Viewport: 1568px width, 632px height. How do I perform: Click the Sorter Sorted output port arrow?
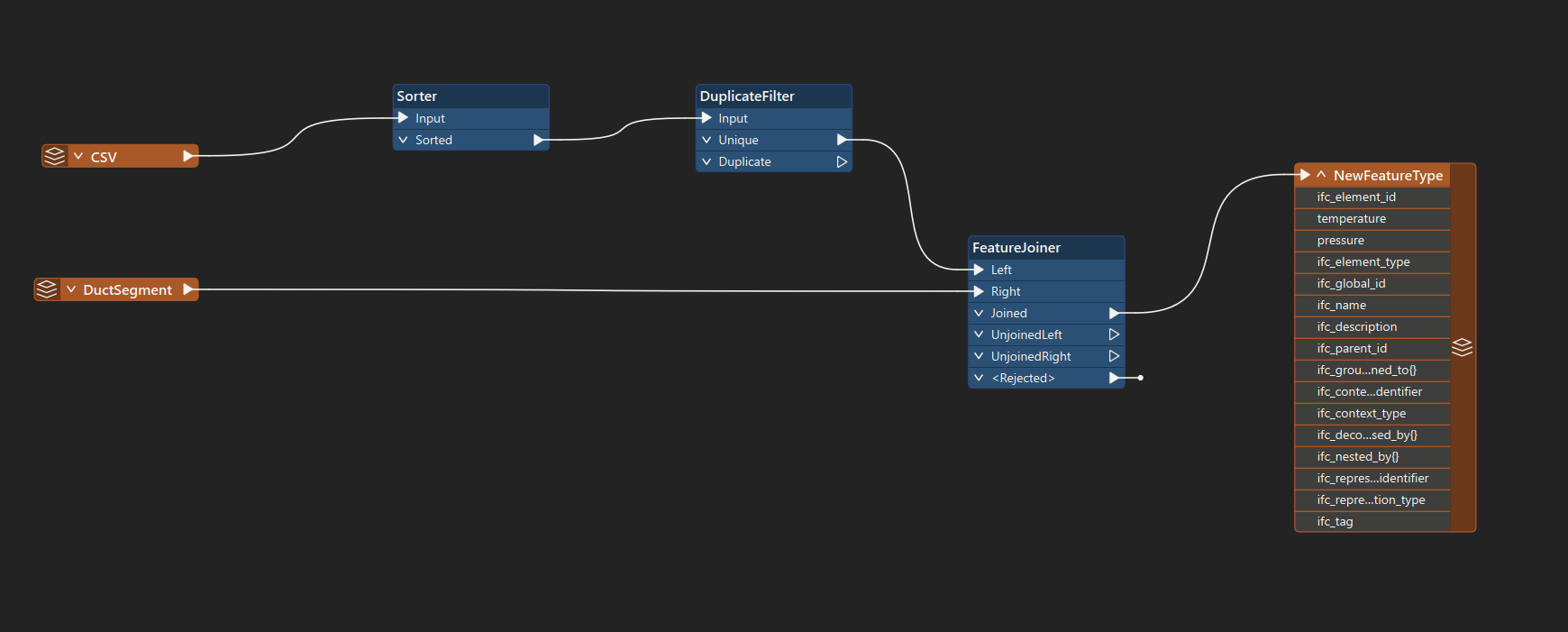[x=539, y=140]
